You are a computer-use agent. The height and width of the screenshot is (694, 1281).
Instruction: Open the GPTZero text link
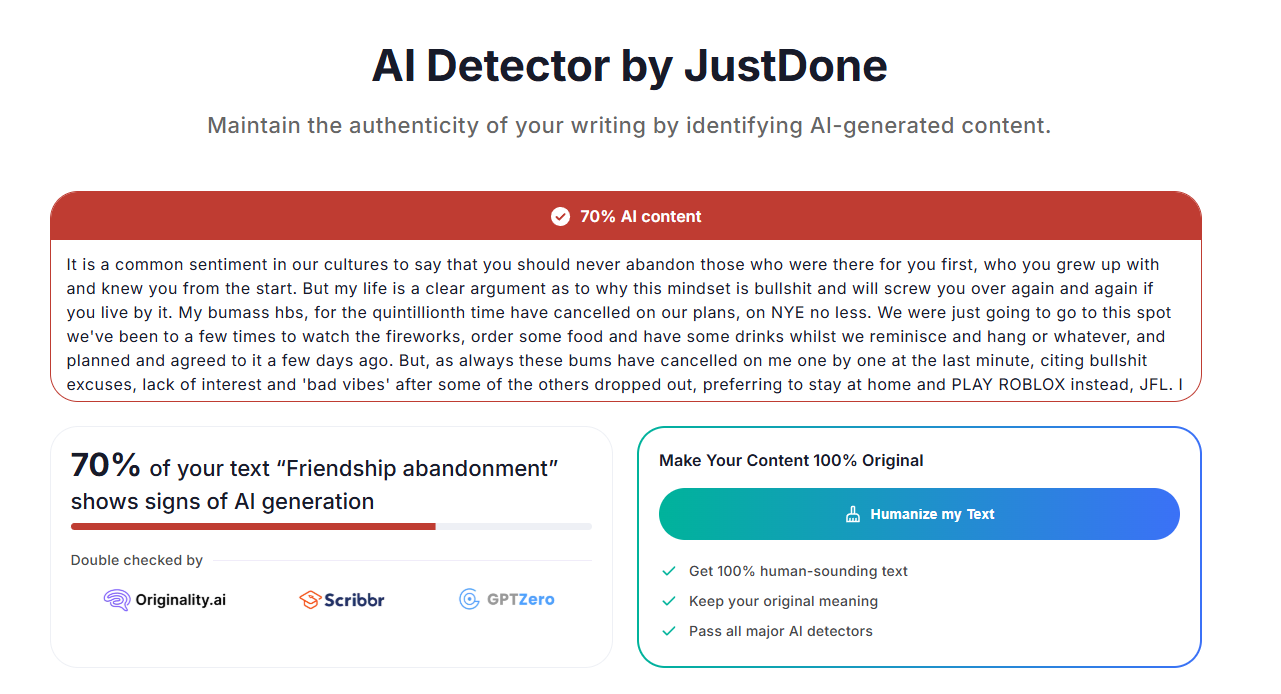[x=520, y=600]
